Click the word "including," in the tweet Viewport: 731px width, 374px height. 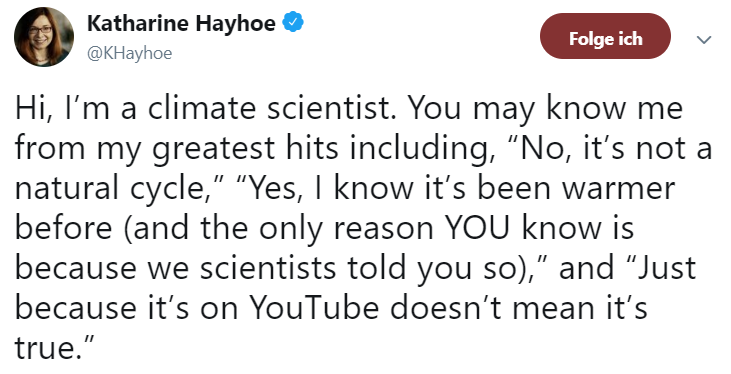coord(423,148)
